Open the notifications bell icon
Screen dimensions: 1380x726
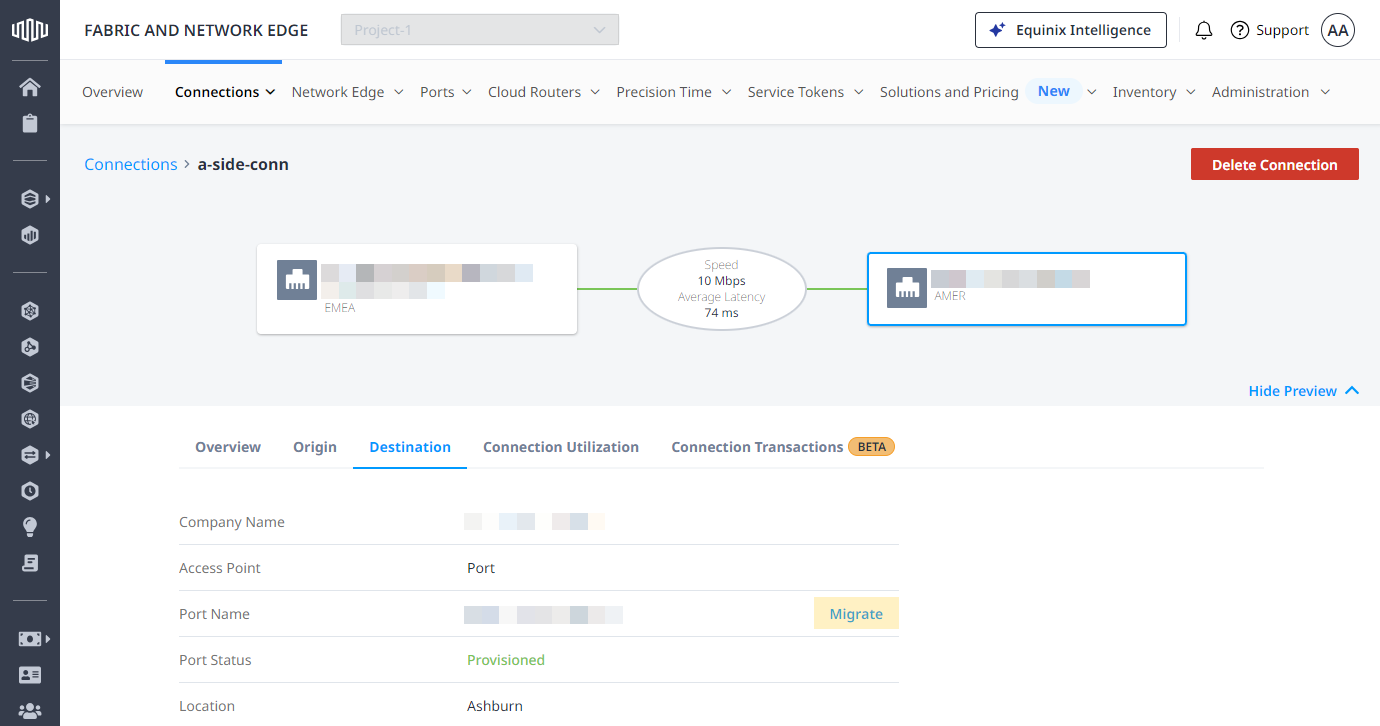[x=1204, y=30]
